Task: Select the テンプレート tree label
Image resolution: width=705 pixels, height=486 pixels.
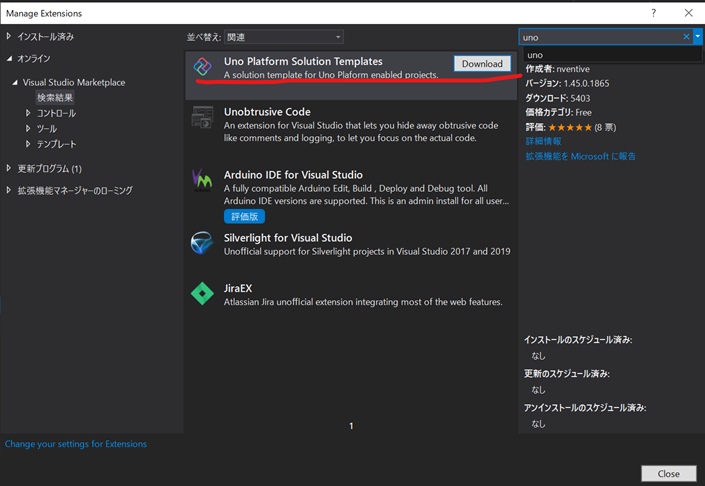Action: 56,144
